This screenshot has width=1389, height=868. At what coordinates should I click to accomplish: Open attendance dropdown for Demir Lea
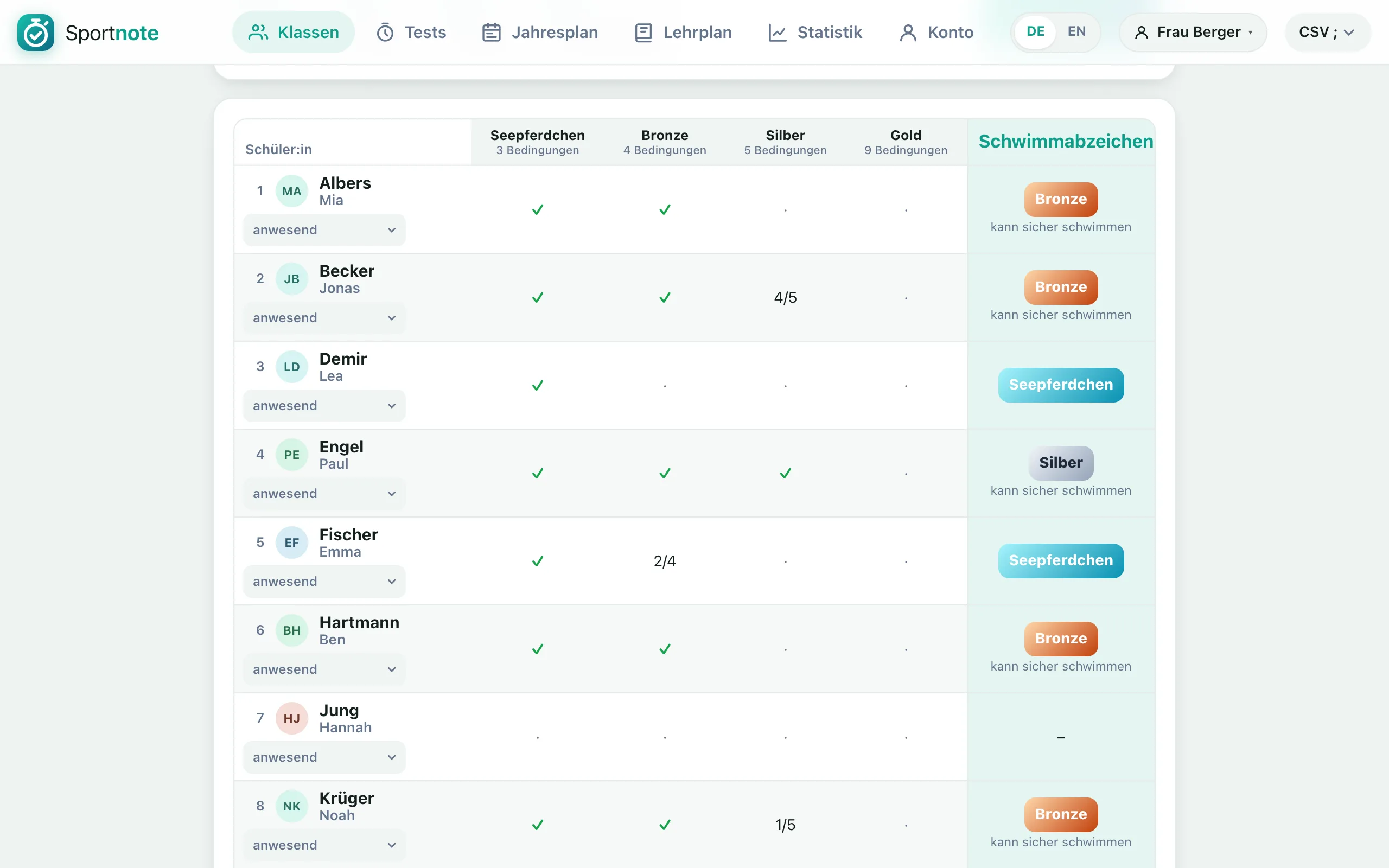click(x=324, y=406)
